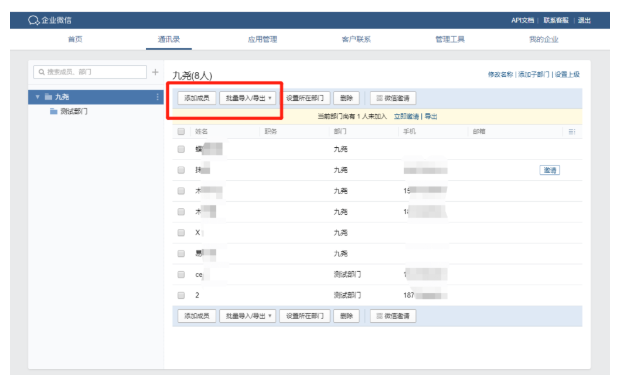The image size is (624, 386).
Task: Go to the 首页 tab
Action: pyautogui.click(x=75, y=39)
